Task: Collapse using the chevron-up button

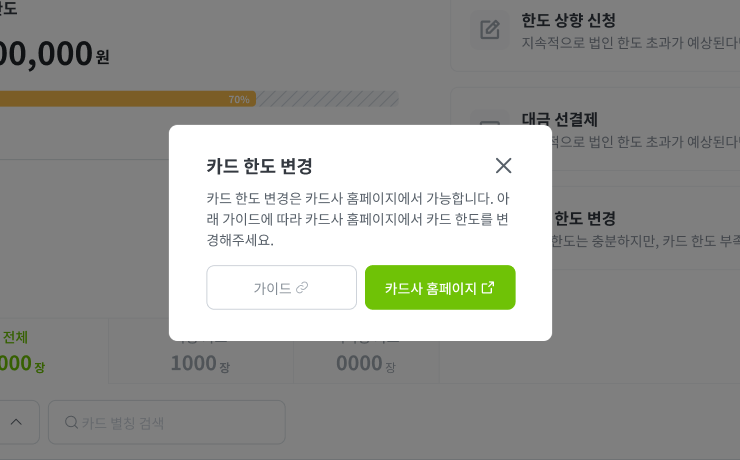Action: pyautogui.click(x=16, y=422)
